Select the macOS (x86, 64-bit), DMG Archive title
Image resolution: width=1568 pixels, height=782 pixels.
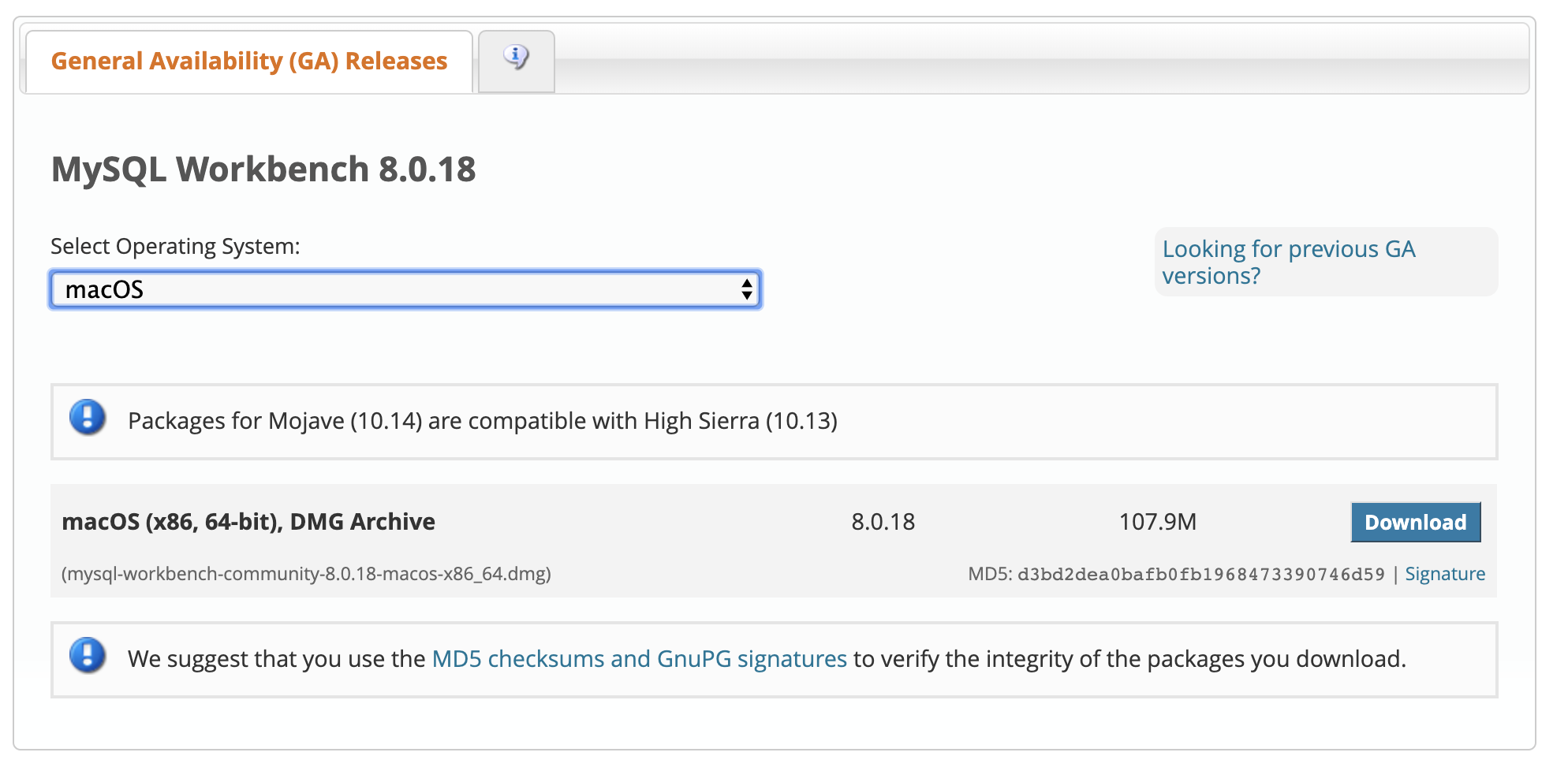pyautogui.click(x=248, y=522)
